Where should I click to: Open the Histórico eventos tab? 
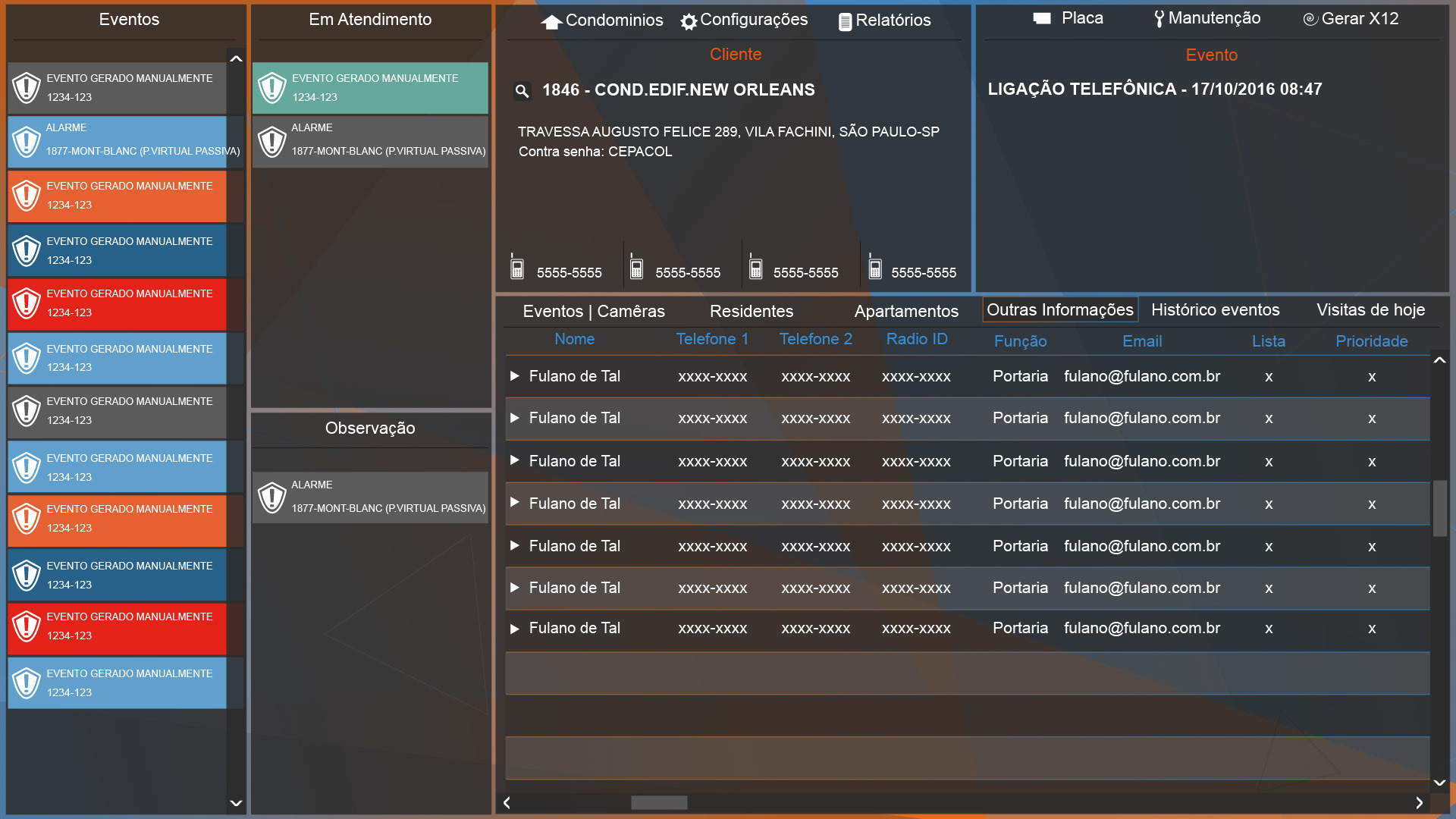click(x=1215, y=309)
